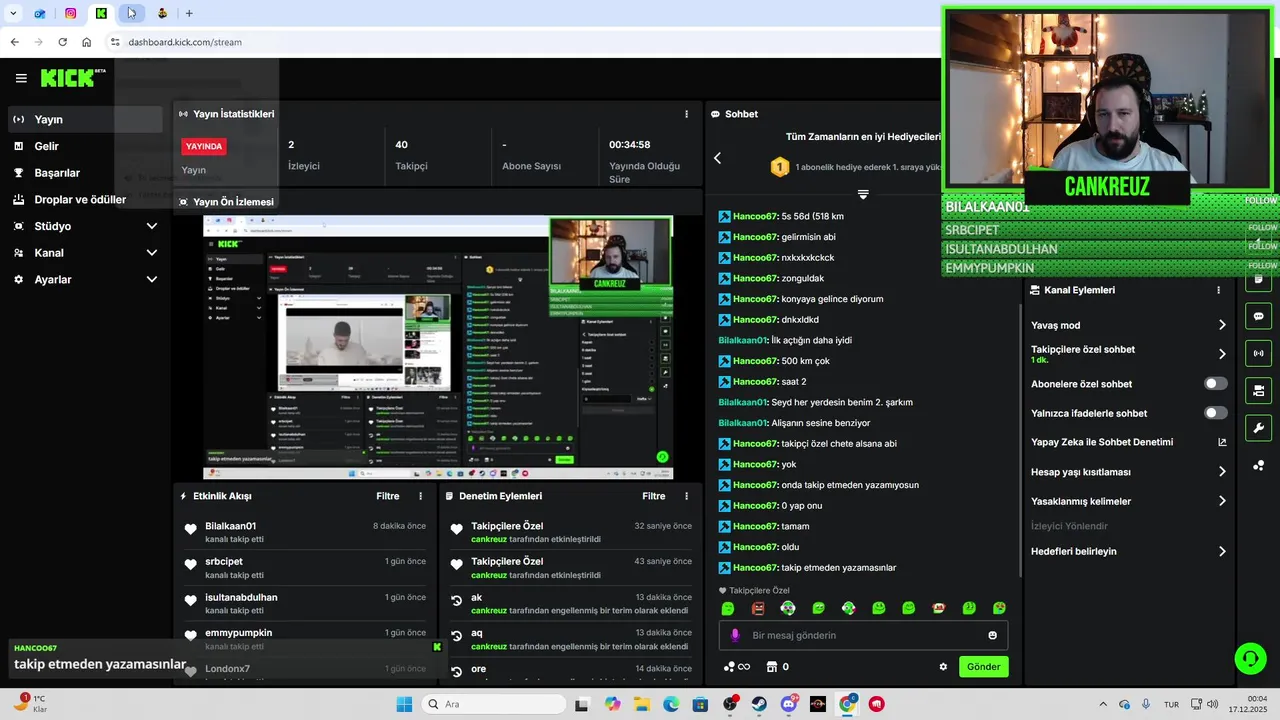Open the emoji picker in chat input
The height and width of the screenshot is (720, 1280).
click(x=992, y=635)
